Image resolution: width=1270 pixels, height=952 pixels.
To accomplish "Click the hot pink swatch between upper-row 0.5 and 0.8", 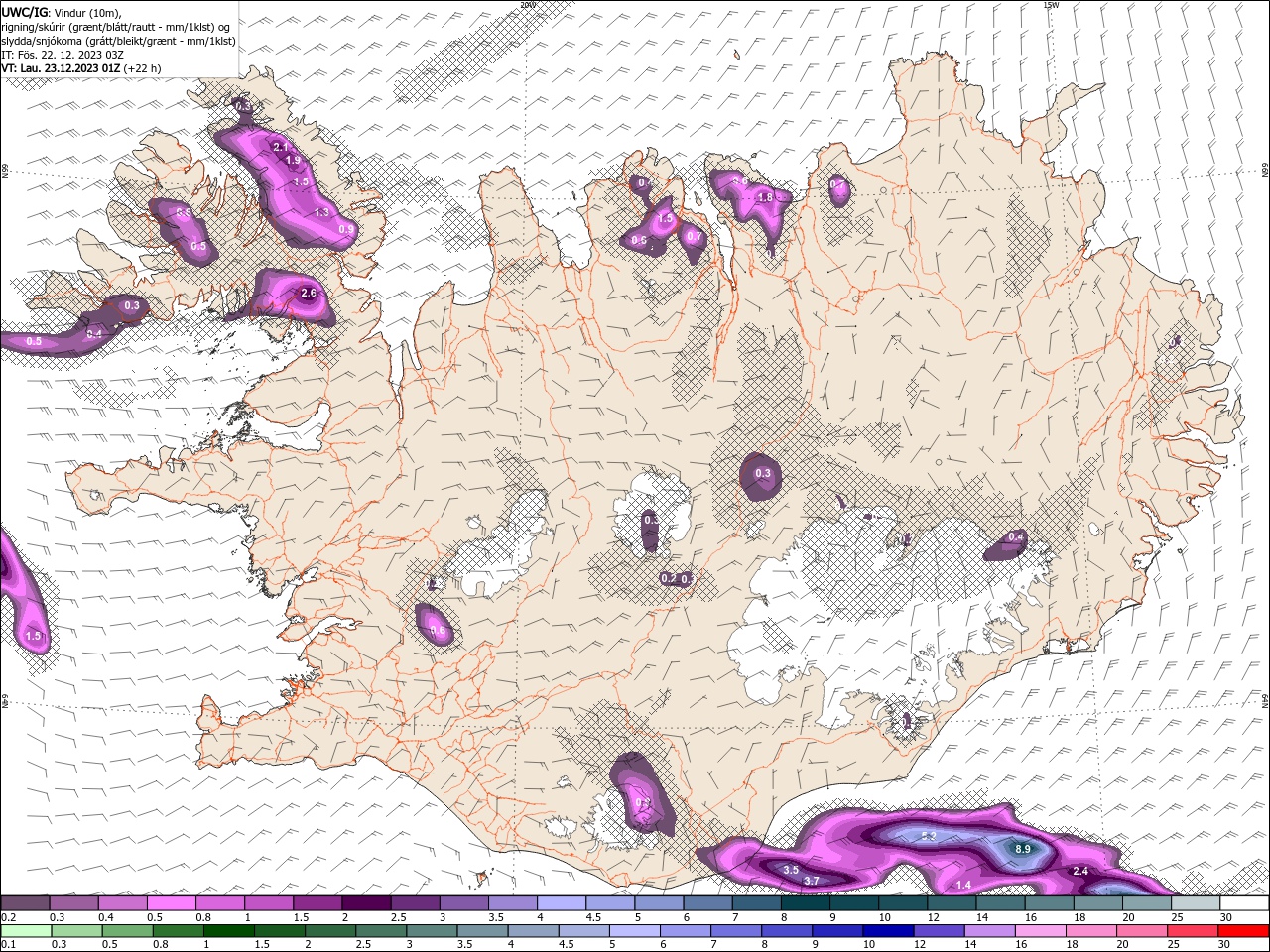I will (x=172, y=903).
